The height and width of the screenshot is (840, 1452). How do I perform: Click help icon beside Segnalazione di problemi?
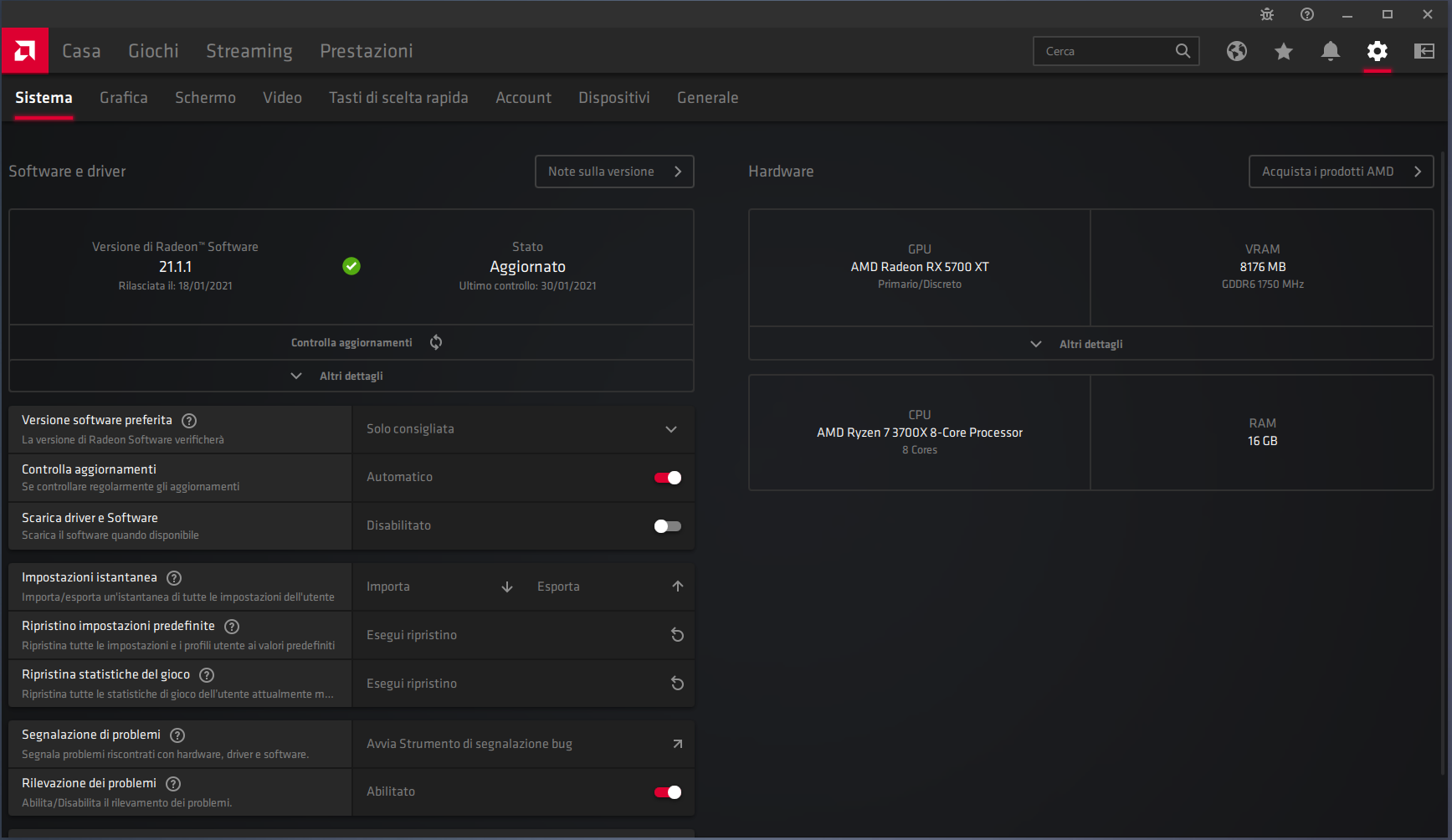point(177,735)
